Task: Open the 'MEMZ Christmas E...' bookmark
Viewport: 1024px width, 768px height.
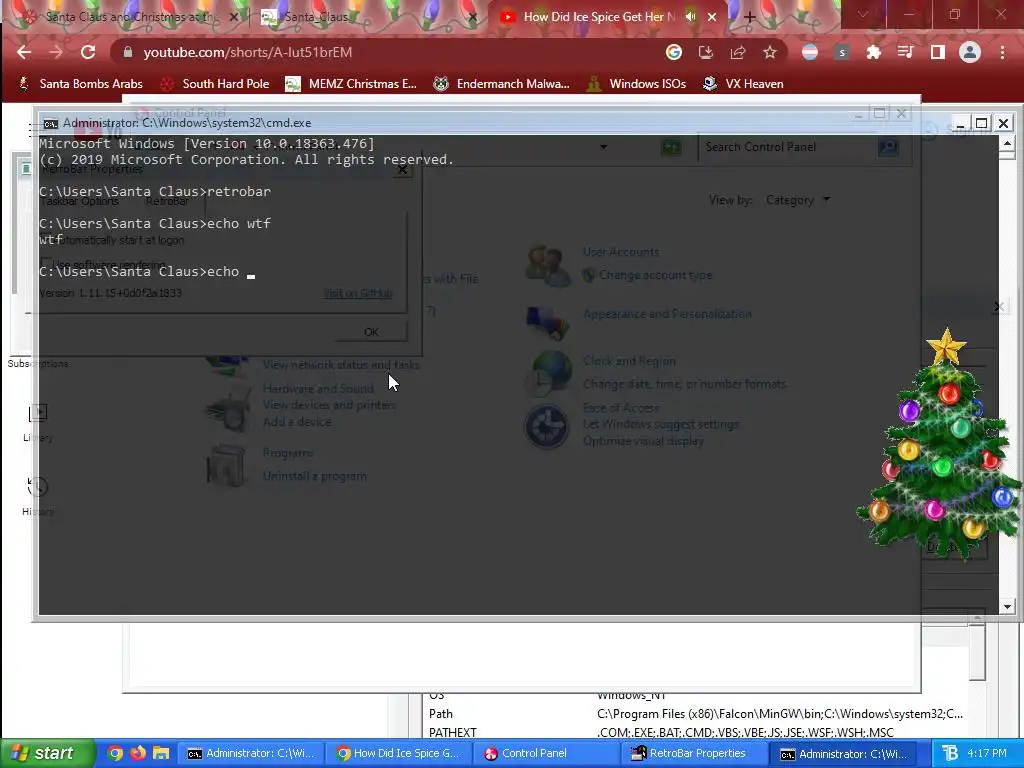Action: 351,84
